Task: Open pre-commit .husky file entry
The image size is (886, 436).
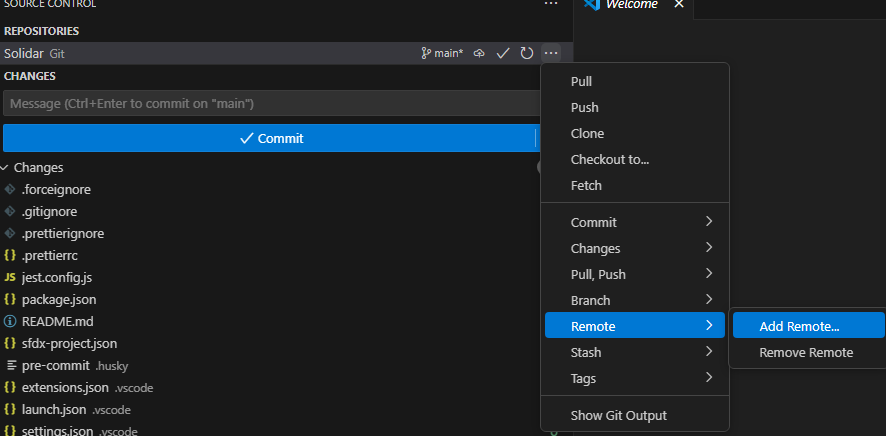Action: pyautogui.click(x=75, y=365)
